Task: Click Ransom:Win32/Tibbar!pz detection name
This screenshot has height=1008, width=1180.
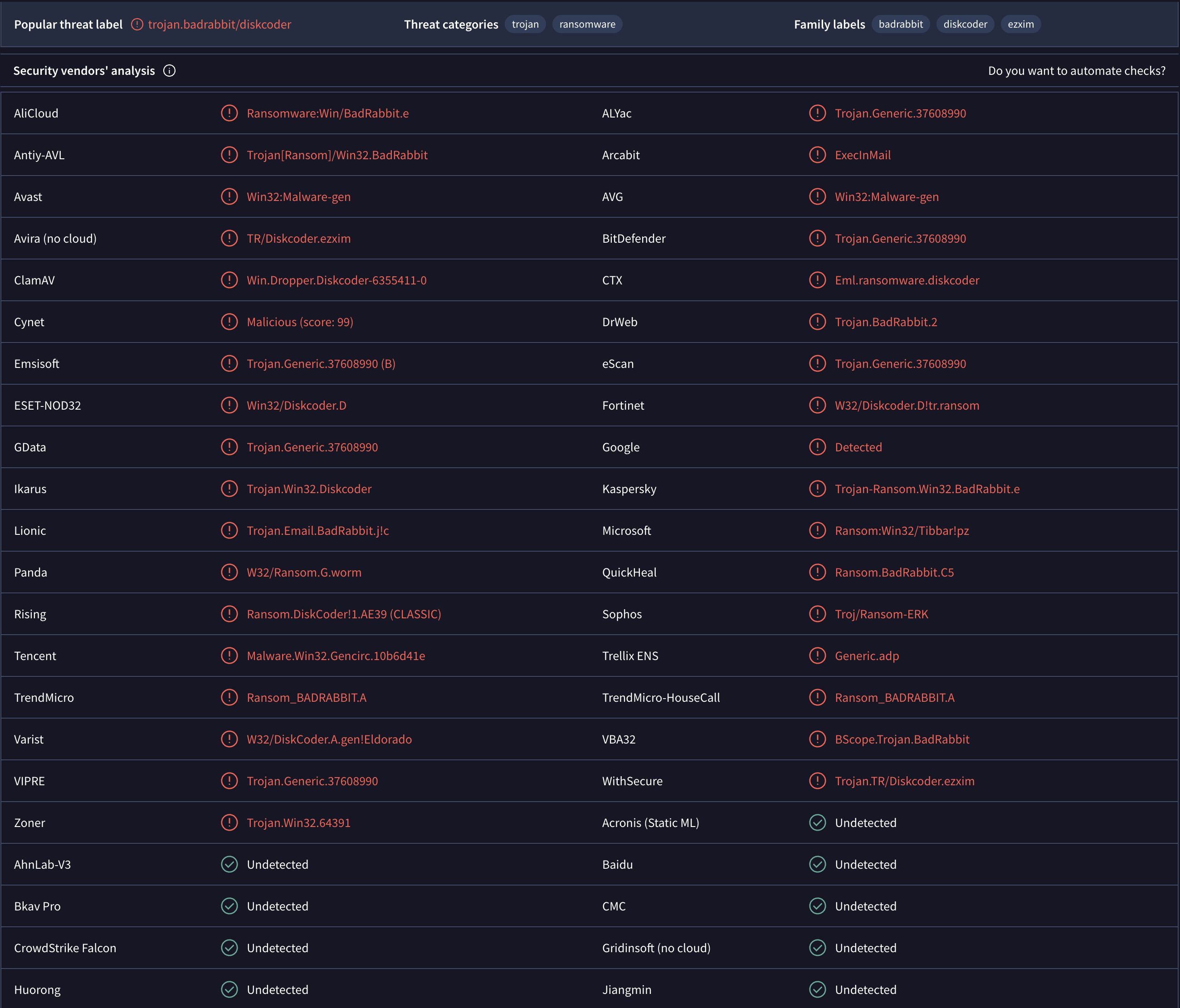Action: point(902,530)
